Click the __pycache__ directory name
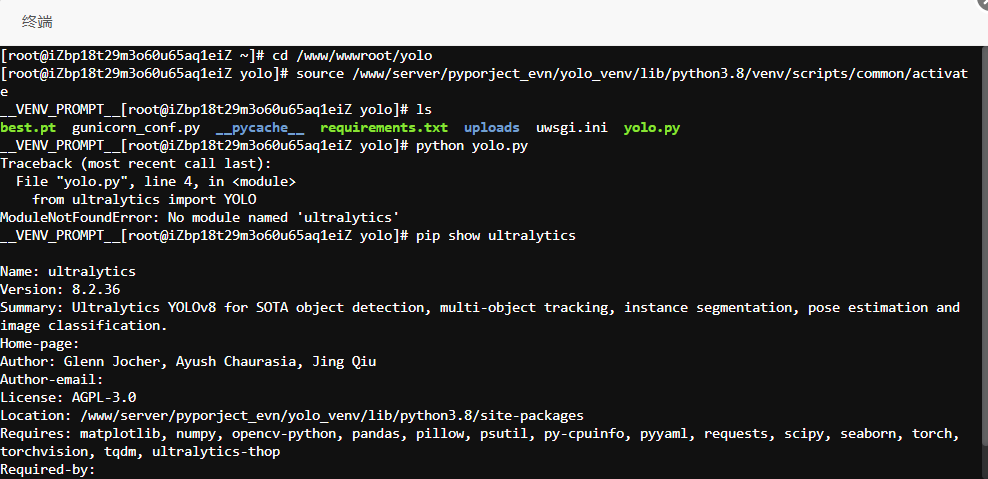The width and height of the screenshot is (988, 479). [x=260, y=128]
